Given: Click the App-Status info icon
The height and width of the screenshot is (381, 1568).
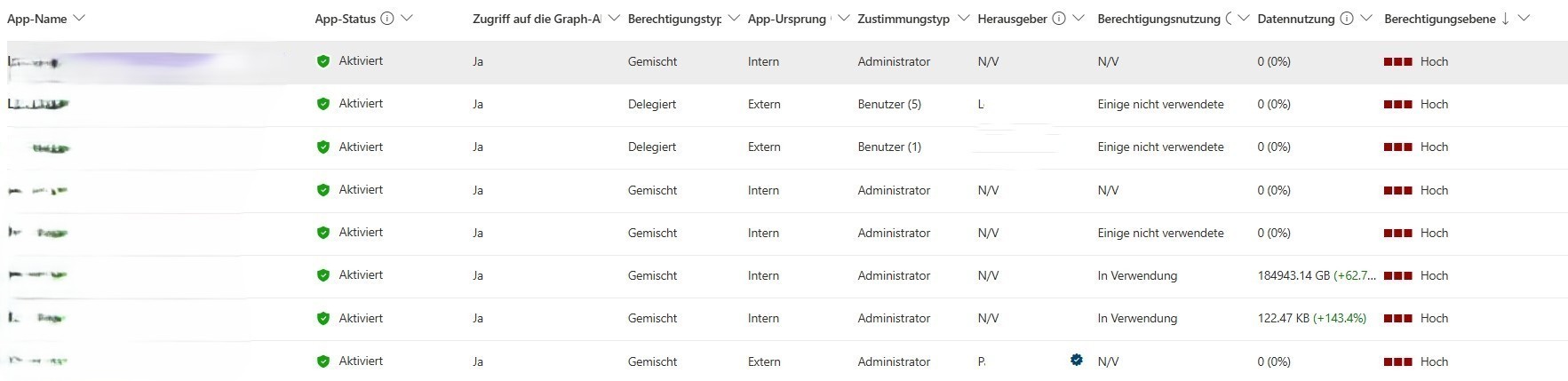Looking at the screenshot, I should click(387, 19).
